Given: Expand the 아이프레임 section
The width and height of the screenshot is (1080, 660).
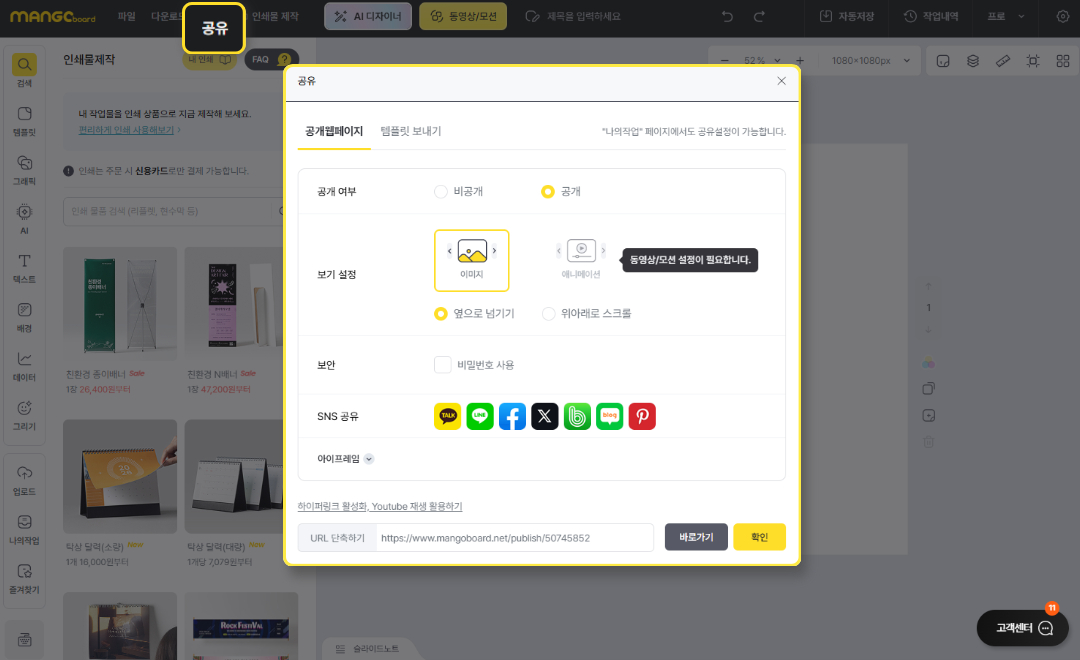Looking at the screenshot, I should [369, 459].
